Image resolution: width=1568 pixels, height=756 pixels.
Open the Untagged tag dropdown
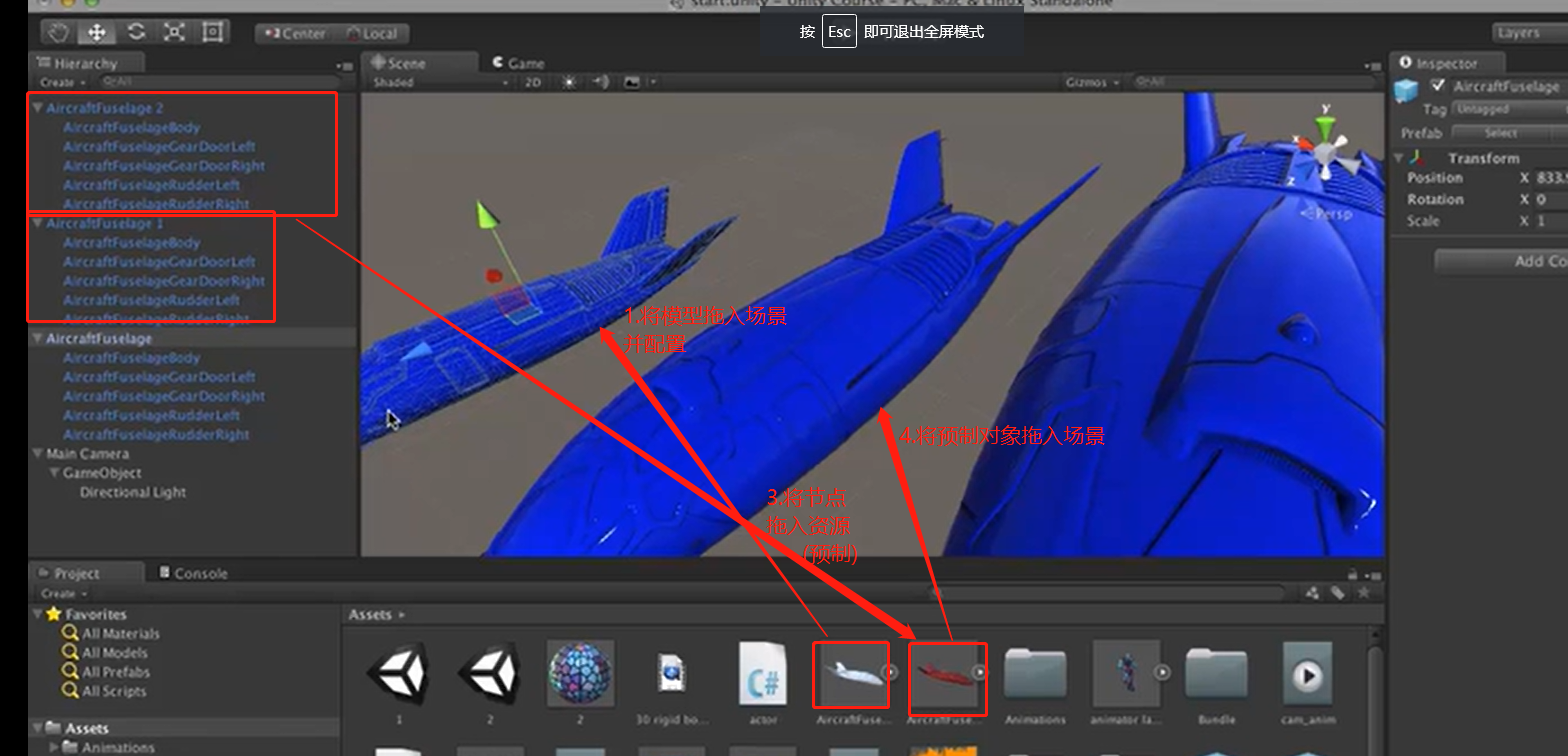click(x=1509, y=109)
